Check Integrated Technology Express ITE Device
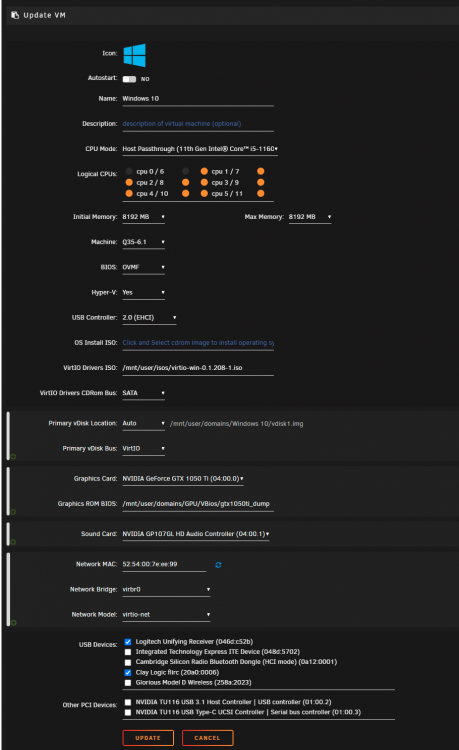 (128, 652)
